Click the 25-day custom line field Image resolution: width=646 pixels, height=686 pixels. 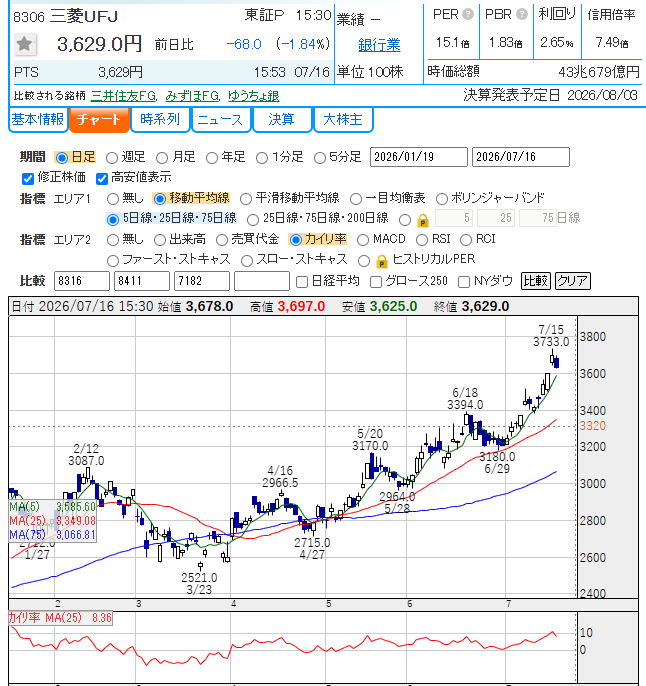[x=496, y=218]
